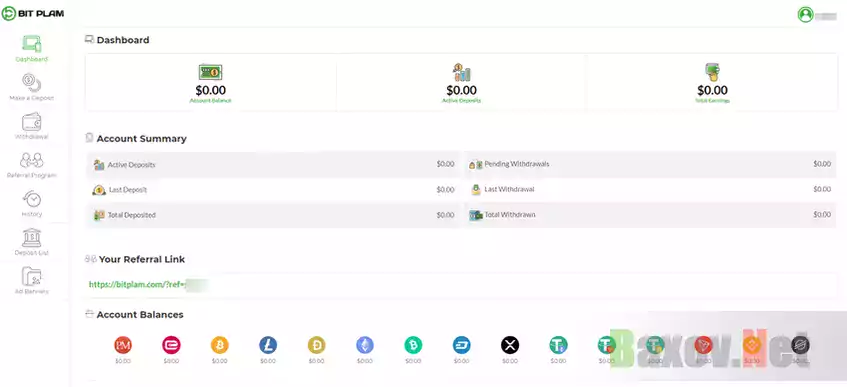The height and width of the screenshot is (387, 847).
Task: Click the Account Balance card
Action: point(211,83)
